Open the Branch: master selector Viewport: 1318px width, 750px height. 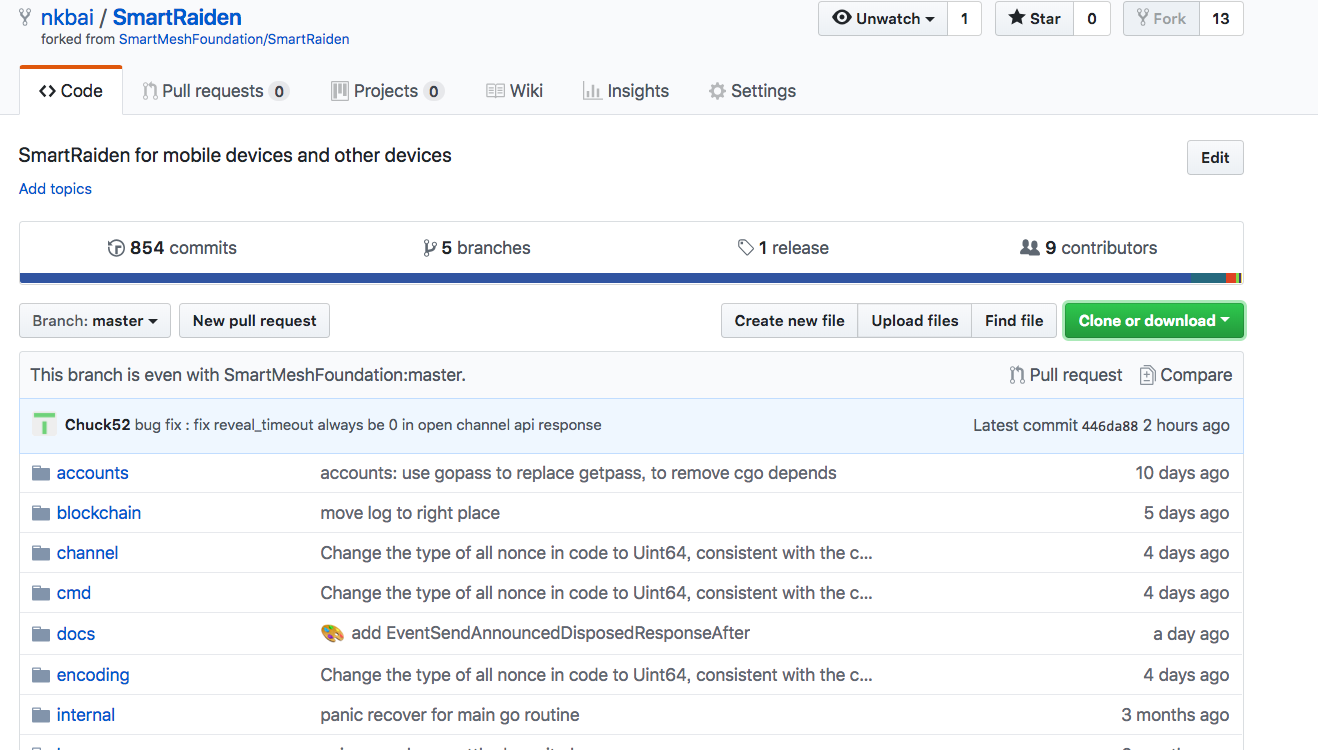[95, 321]
